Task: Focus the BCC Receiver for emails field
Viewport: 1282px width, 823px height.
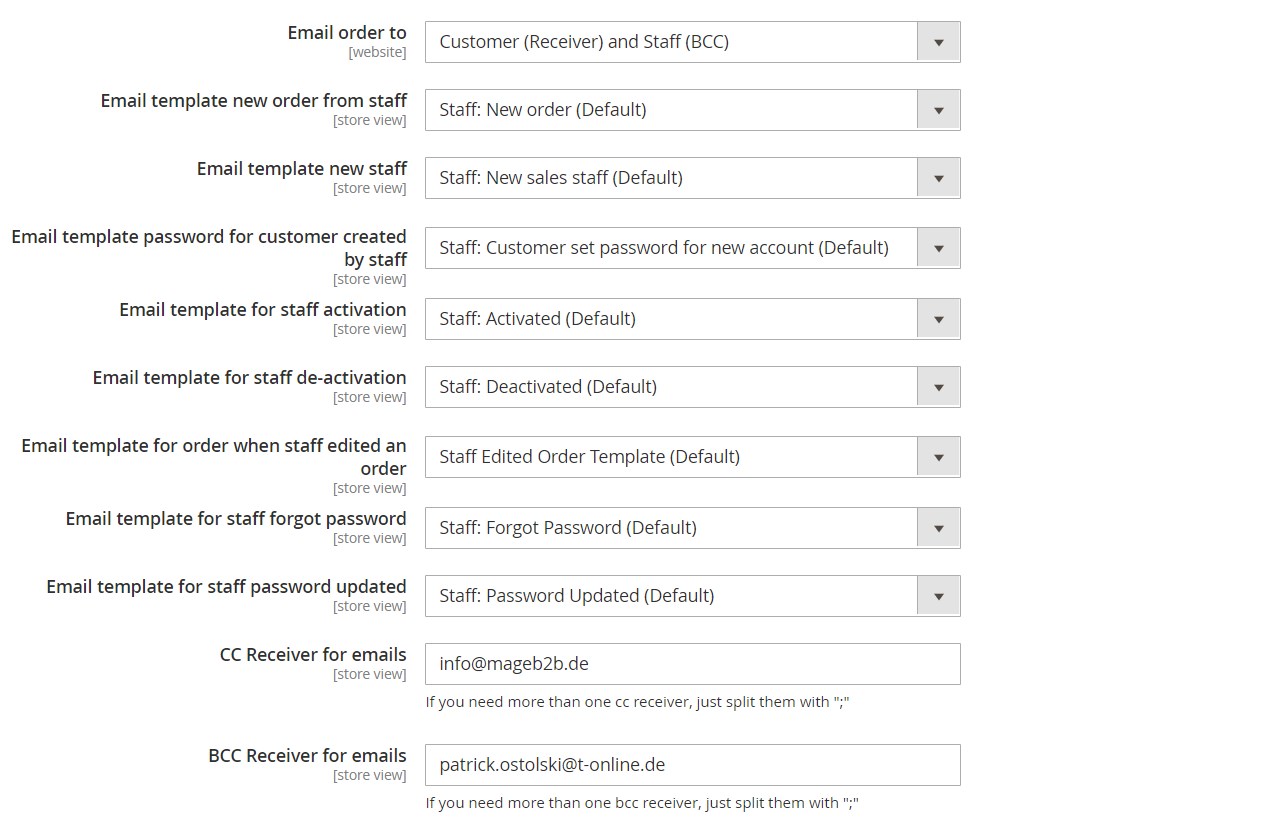Action: 692,765
